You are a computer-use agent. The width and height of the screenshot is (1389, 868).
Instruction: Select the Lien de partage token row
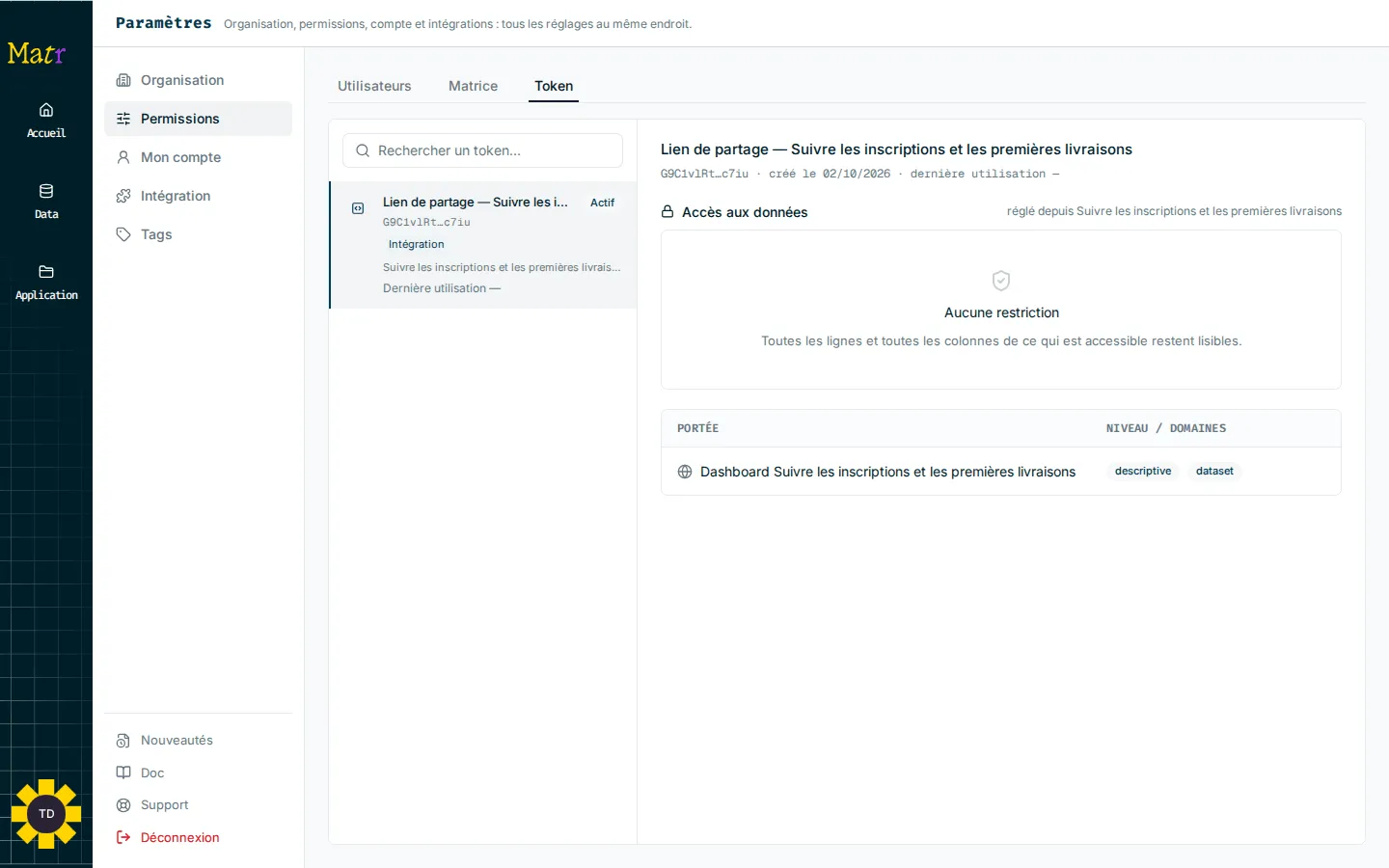[483, 245]
